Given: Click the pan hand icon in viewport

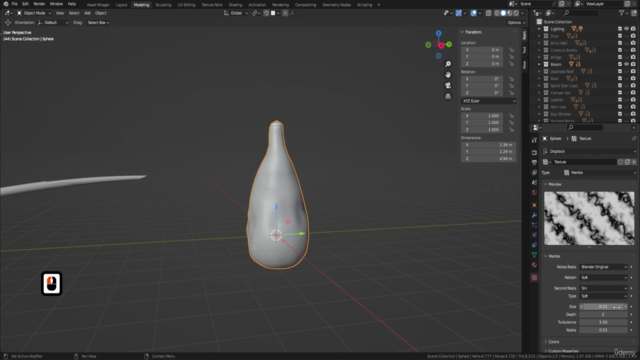Looking at the screenshot, I should (448, 75).
